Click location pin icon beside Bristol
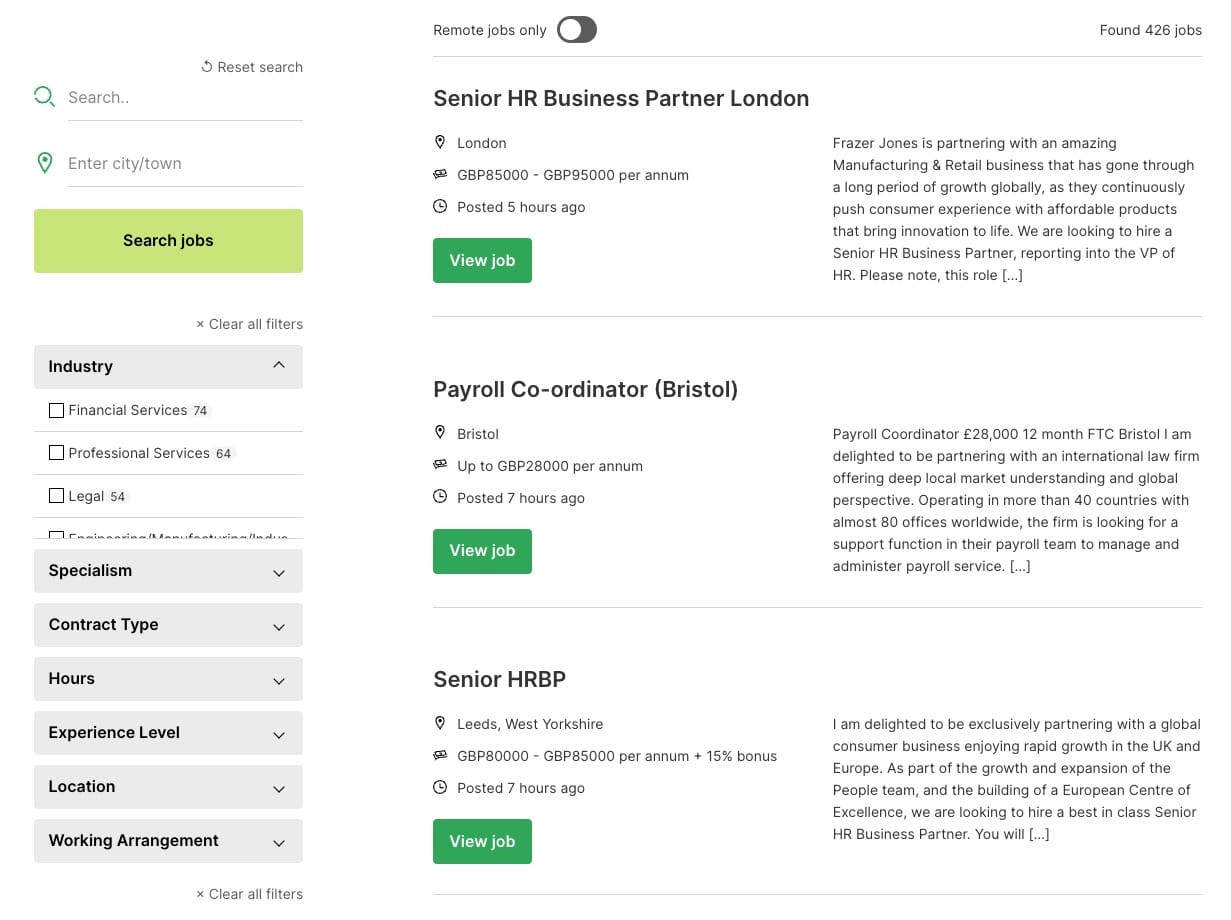Image resolution: width=1231 pixels, height=920 pixels. (x=440, y=433)
